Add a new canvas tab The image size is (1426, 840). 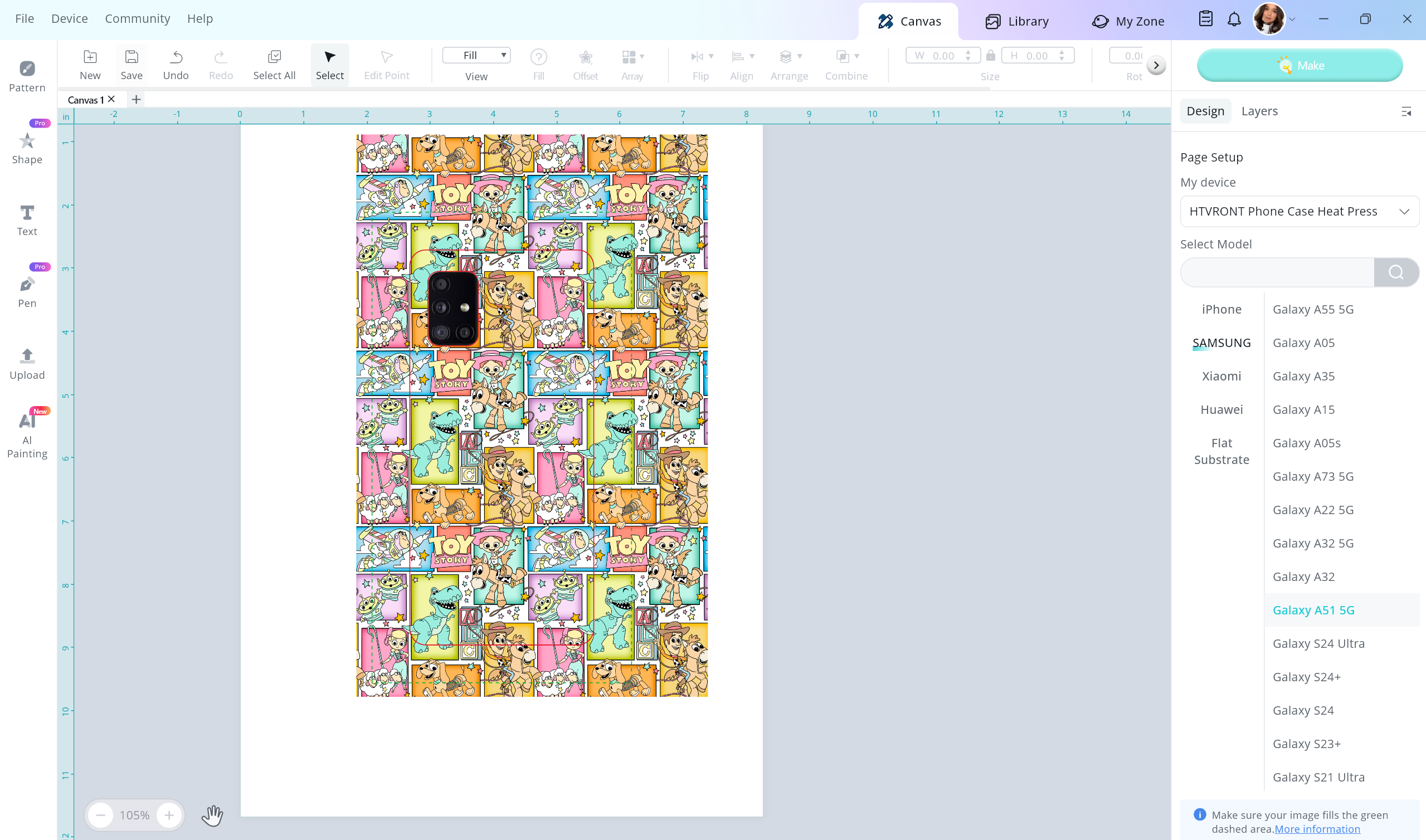click(x=136, y=100)
